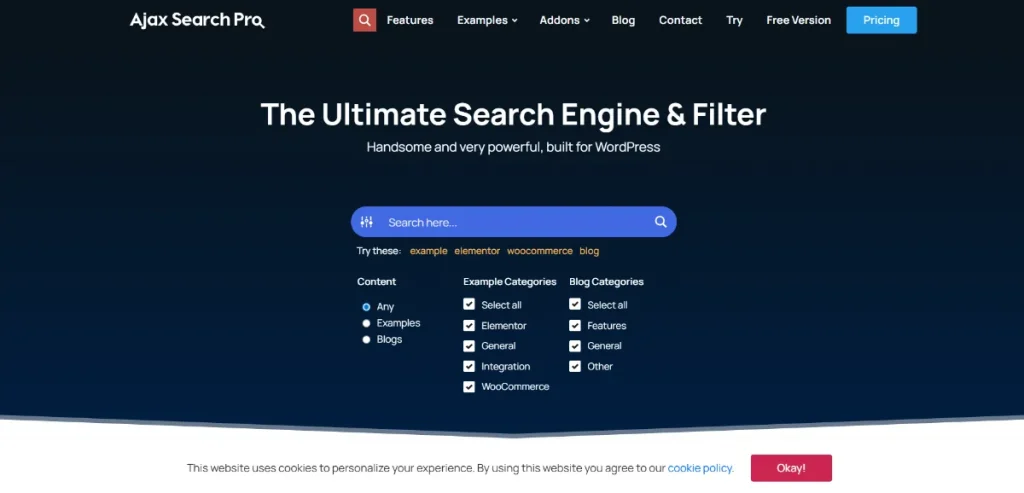Click the 'Content' filter heading text
Image resolution: width=1024 pixels, height=493 pixels.
coord(376,281)
